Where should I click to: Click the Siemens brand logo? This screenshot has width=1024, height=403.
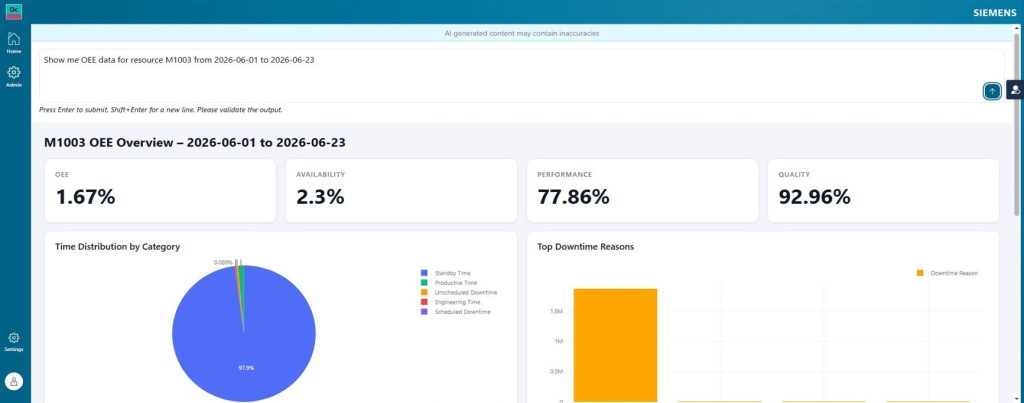[x=995, y=13]
